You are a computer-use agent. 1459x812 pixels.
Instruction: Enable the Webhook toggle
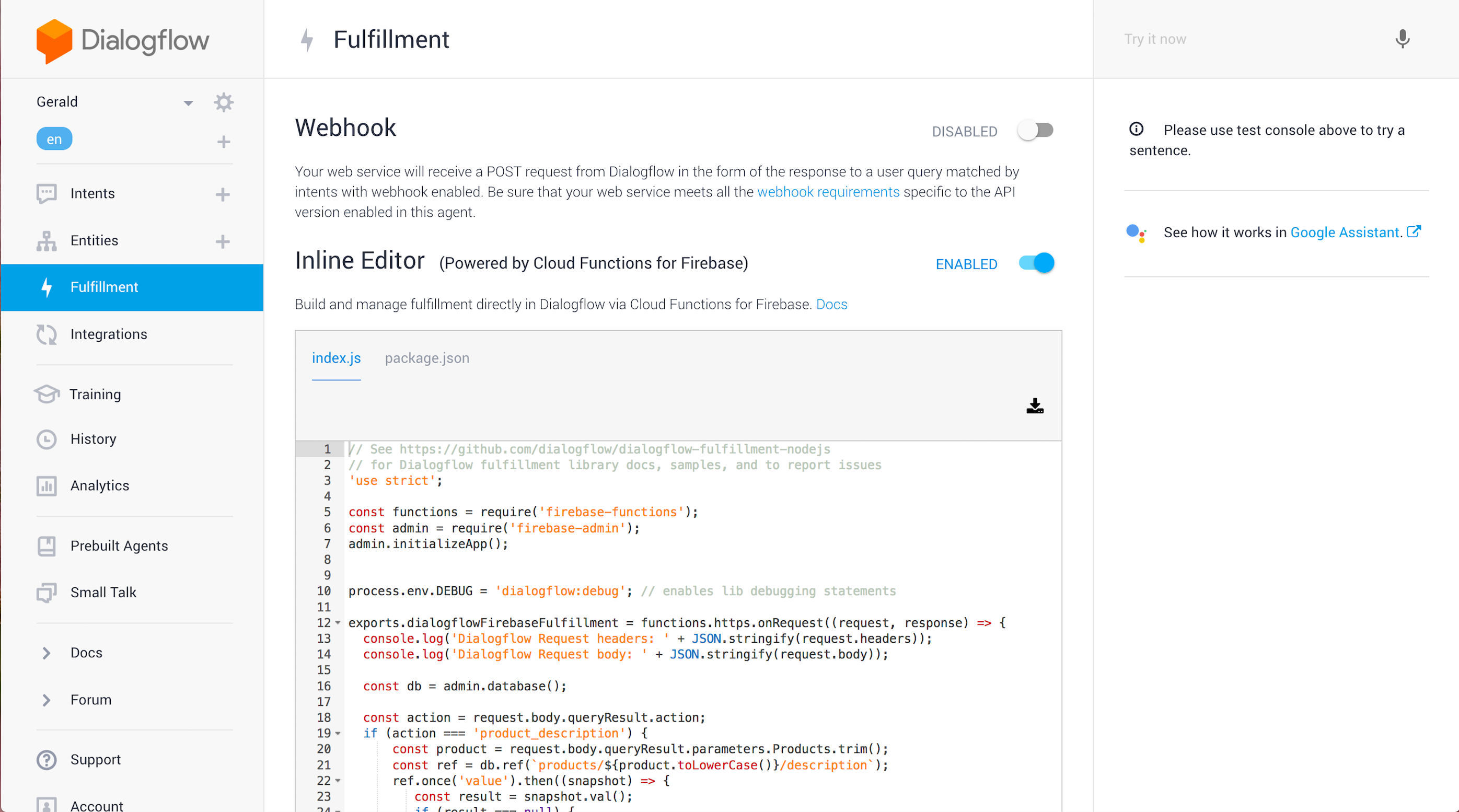click(1035, 131)
